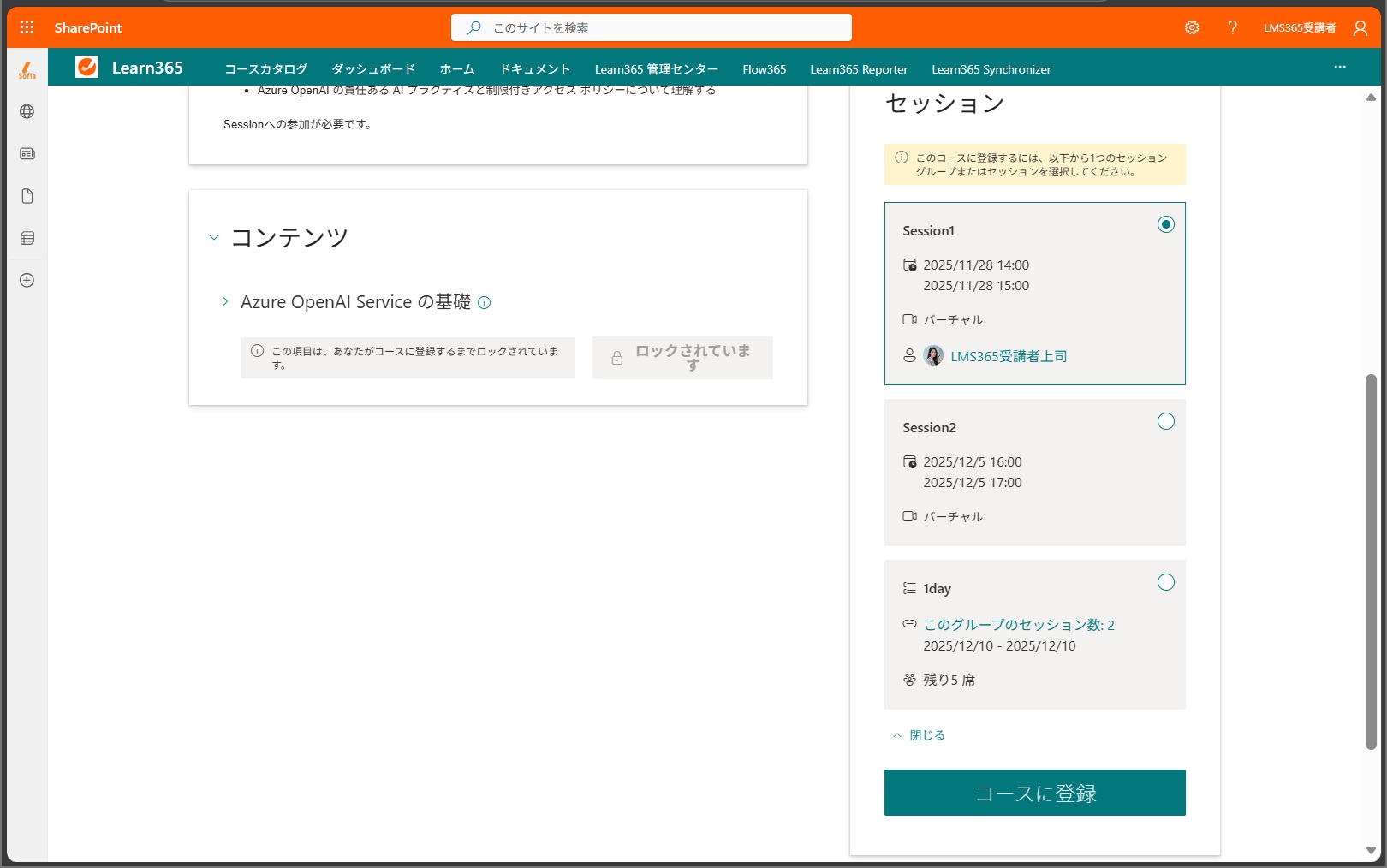Image resolution: width=1387 pixels, height=868 pixels.
Task: Expand the Azure OpenAI Service の基礎 item
Action: [x=225, y=301]
